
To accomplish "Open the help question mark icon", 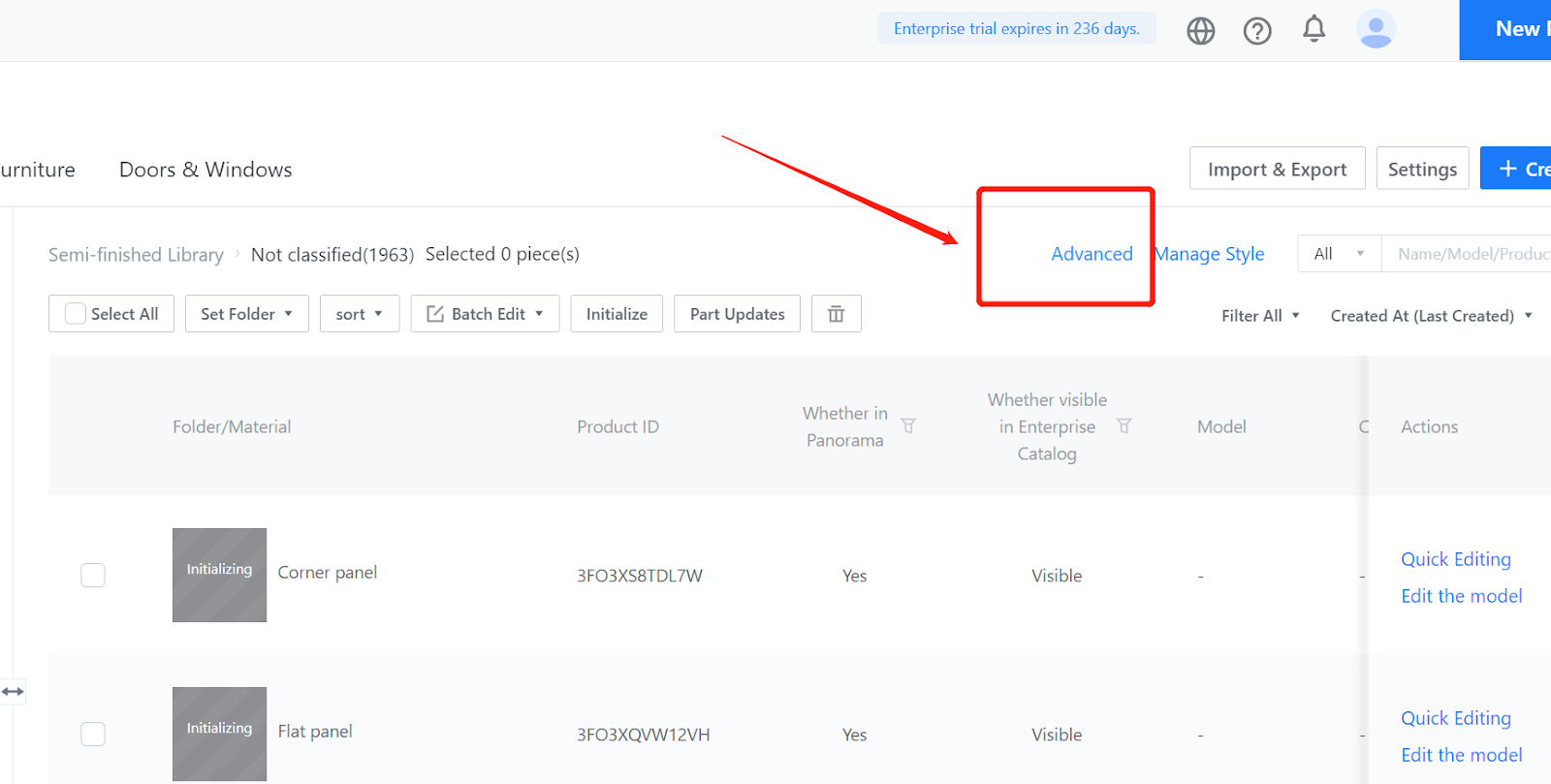I will click(x=1257, y=31).
